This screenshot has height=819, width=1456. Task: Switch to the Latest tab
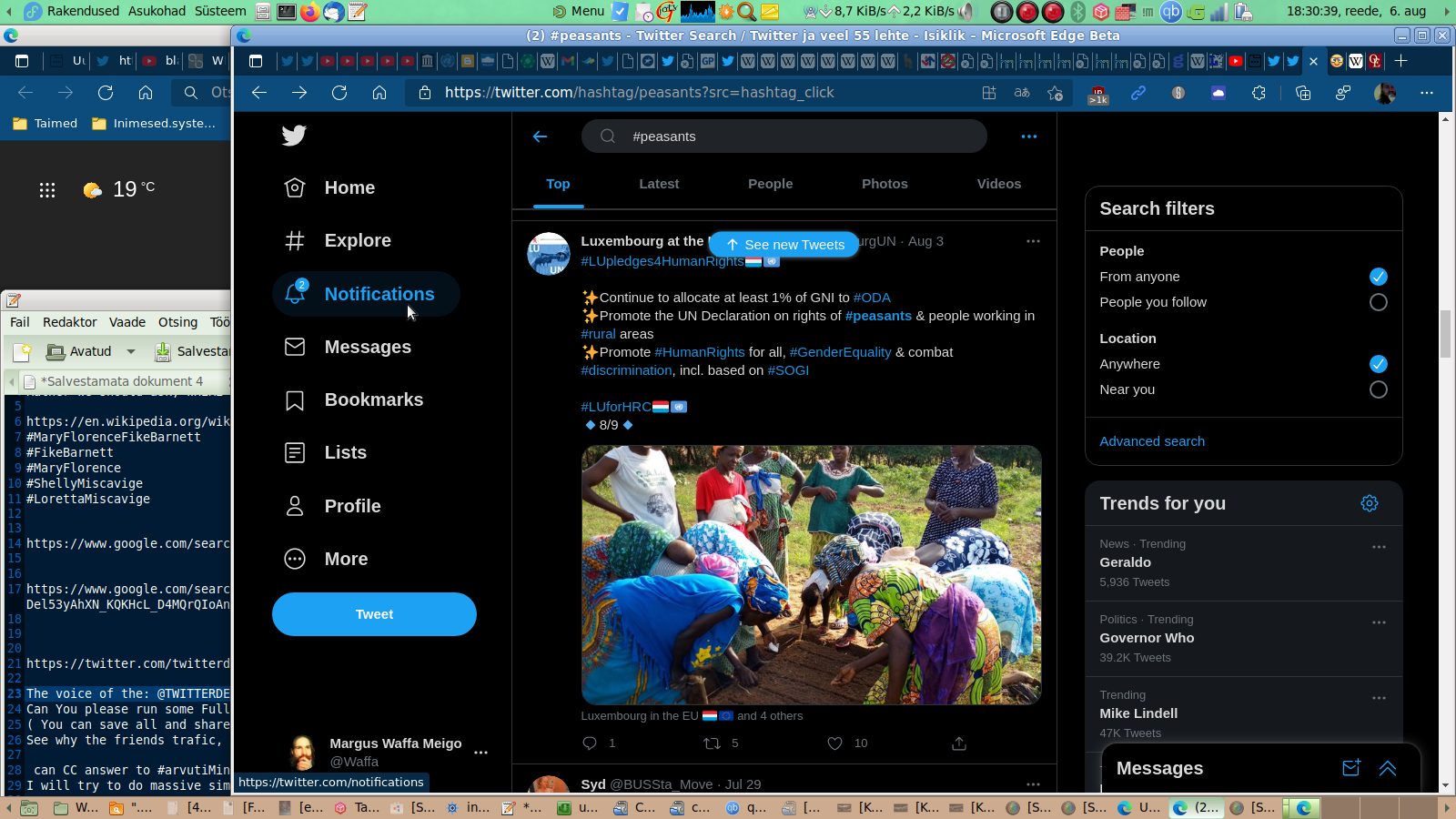click(x=659, y=184)
